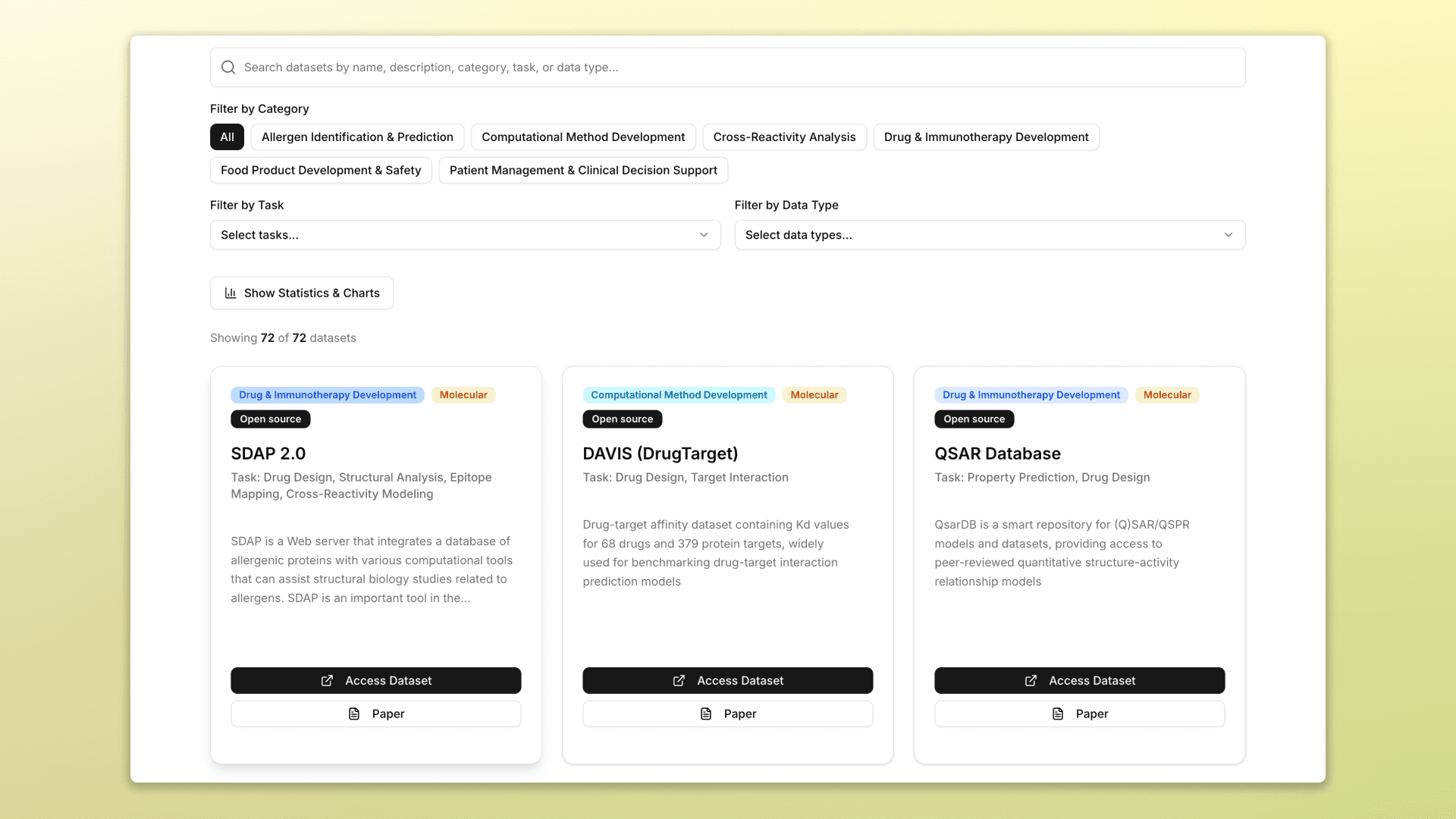Viewport: 1456px width, 819px height.
Task: Click the document icon on QSAR Paper button
Action: [x=1058, y=714]
